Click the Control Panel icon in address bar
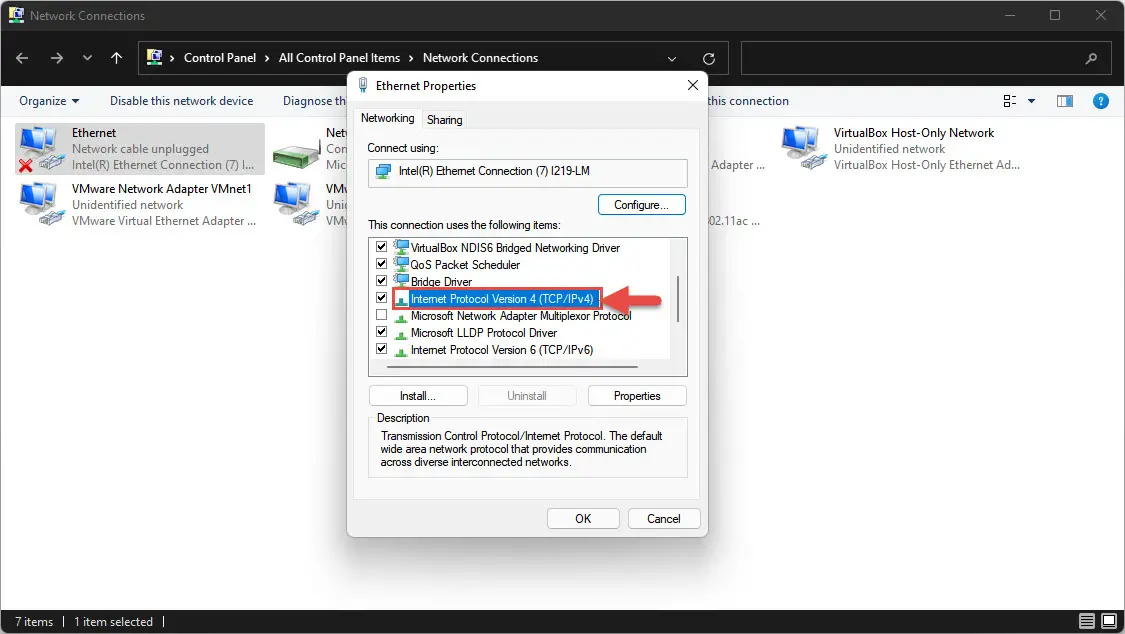Viewport: 1125px width, 634px height. (154, 57)
